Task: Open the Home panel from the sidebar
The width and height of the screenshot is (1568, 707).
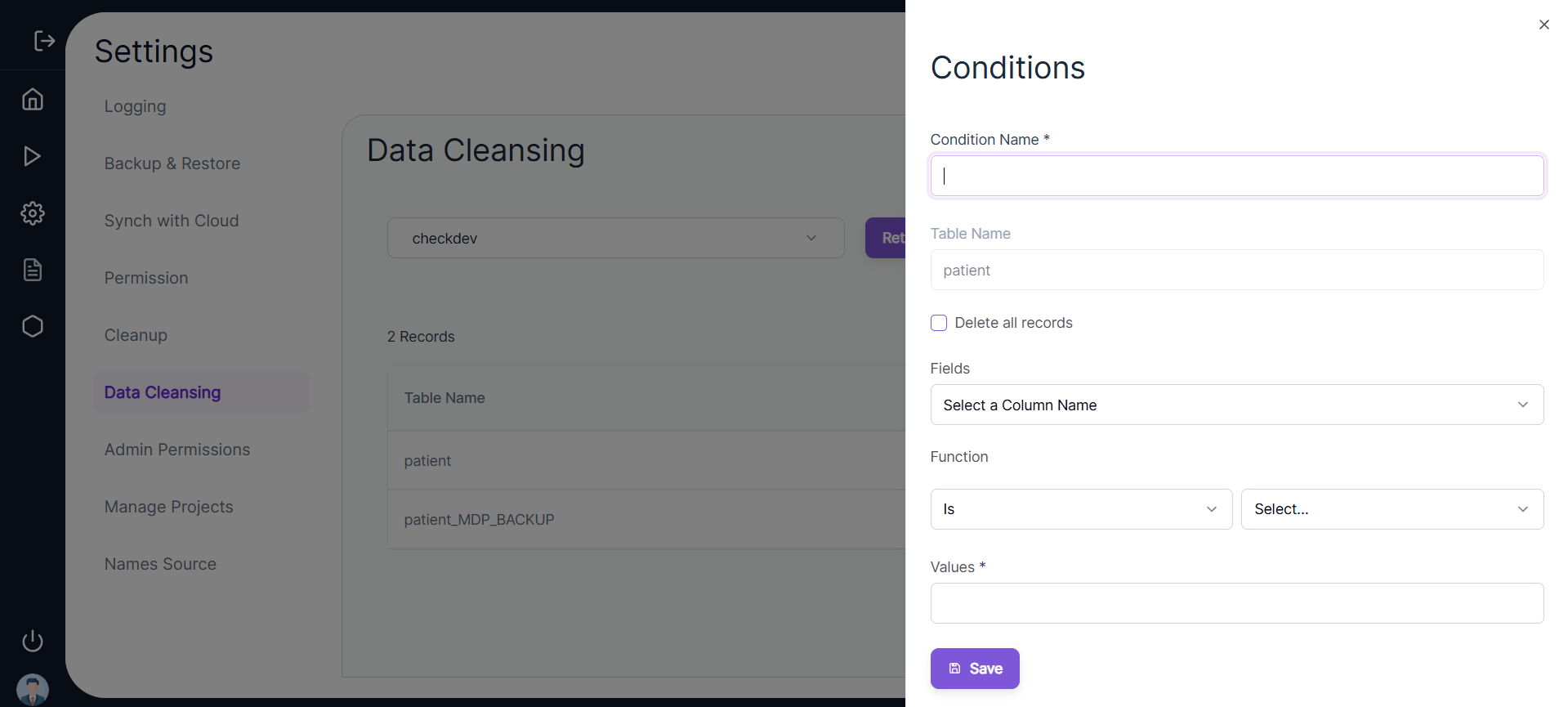Action: pos(33,99)
